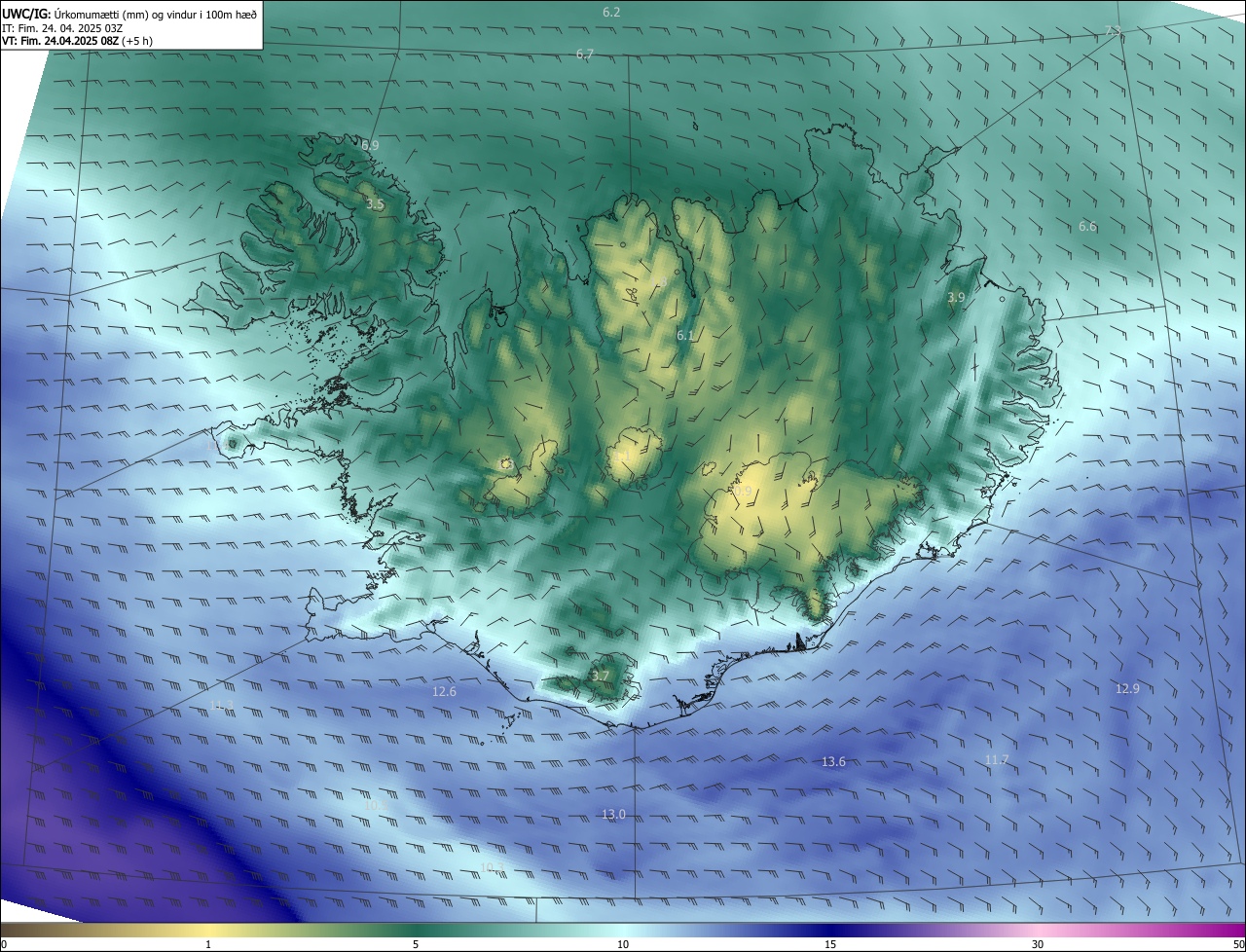Click the 6.6 value label
Image resolution: width=1246 pixels, height=952 pixels.
click(x=1087, y=227)
